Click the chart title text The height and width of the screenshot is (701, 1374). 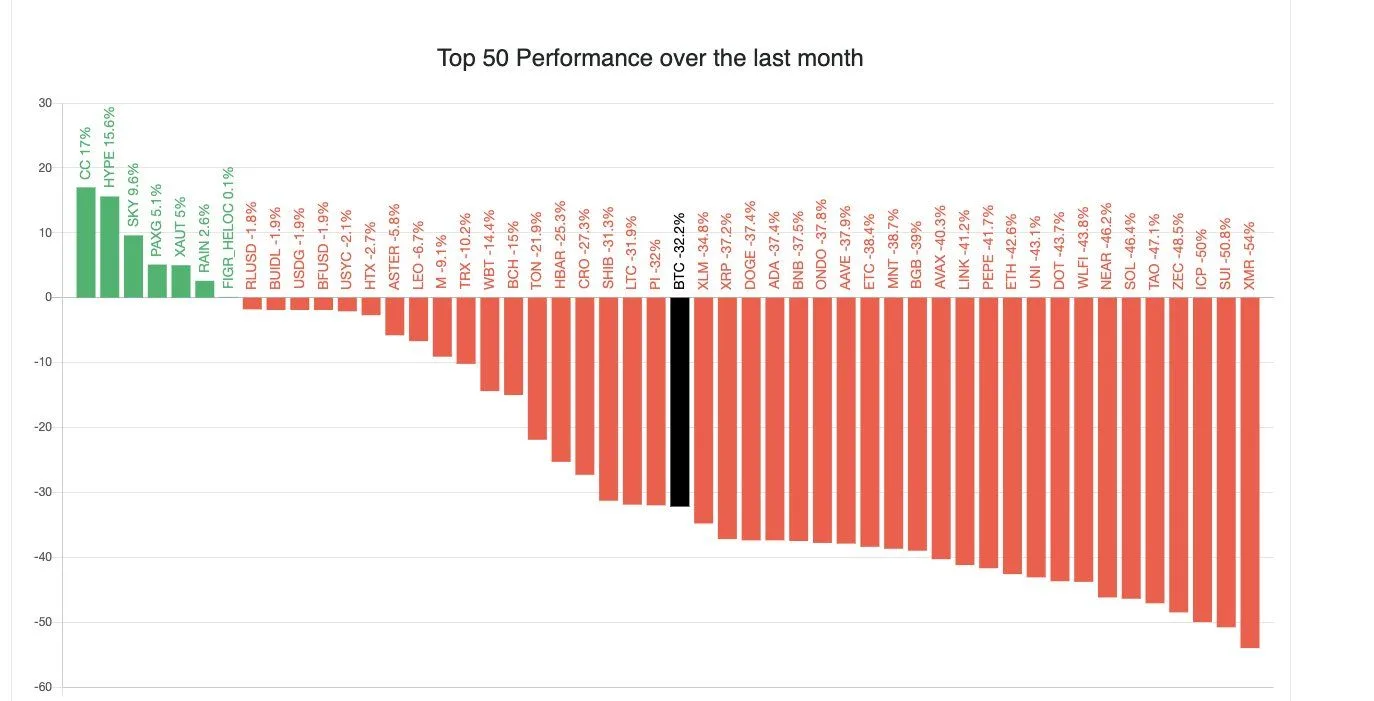tap(650, 58)
